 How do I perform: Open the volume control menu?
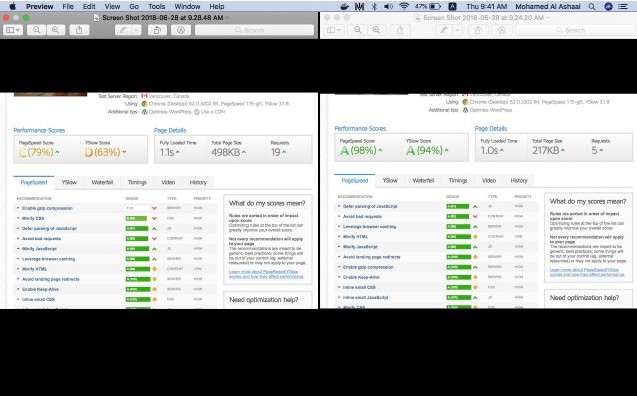388,6
